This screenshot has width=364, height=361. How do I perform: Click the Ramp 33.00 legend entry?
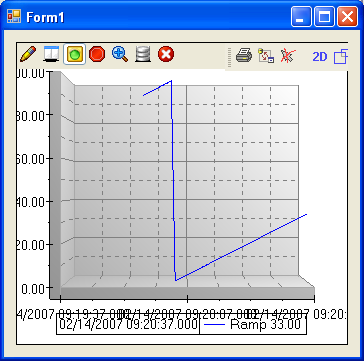click(253, 324)
